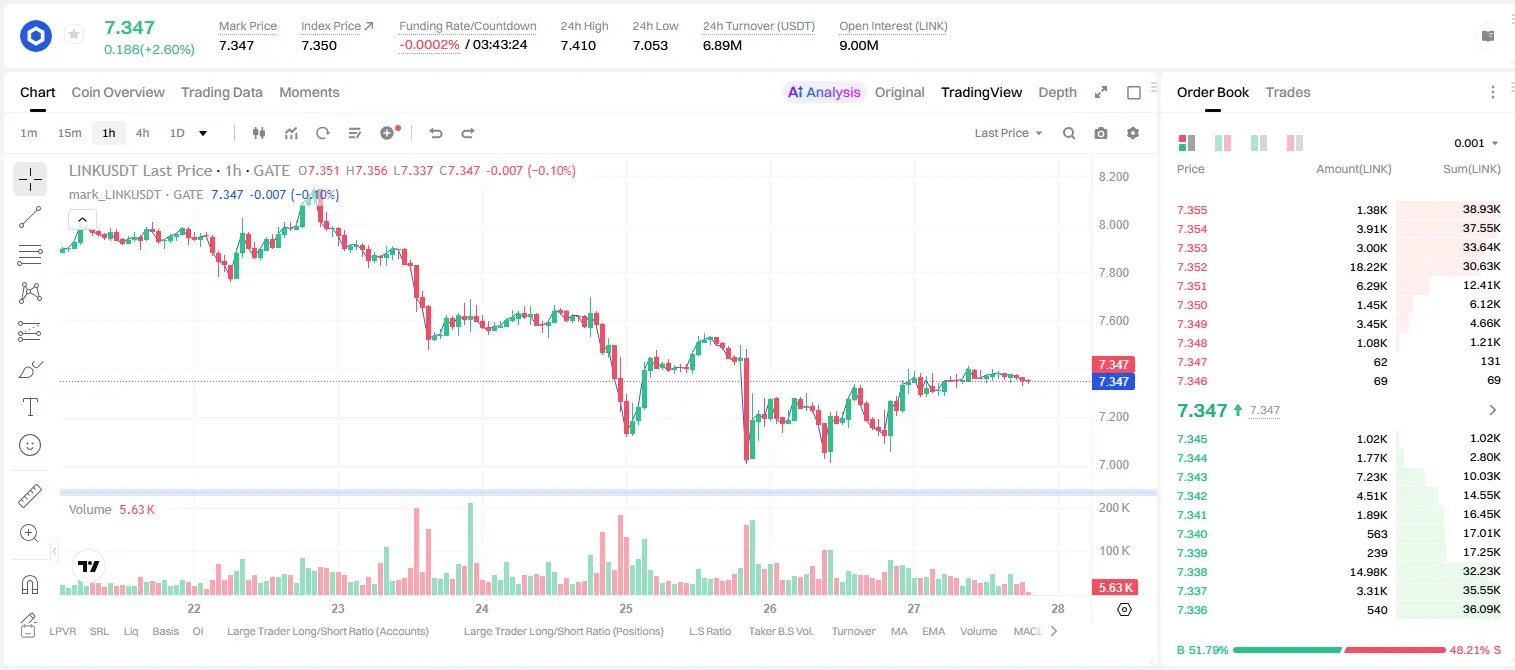Select the 4h timeframe interval
The height and width of the screenshot is (670, 1515).
click(x=142, y=133)
